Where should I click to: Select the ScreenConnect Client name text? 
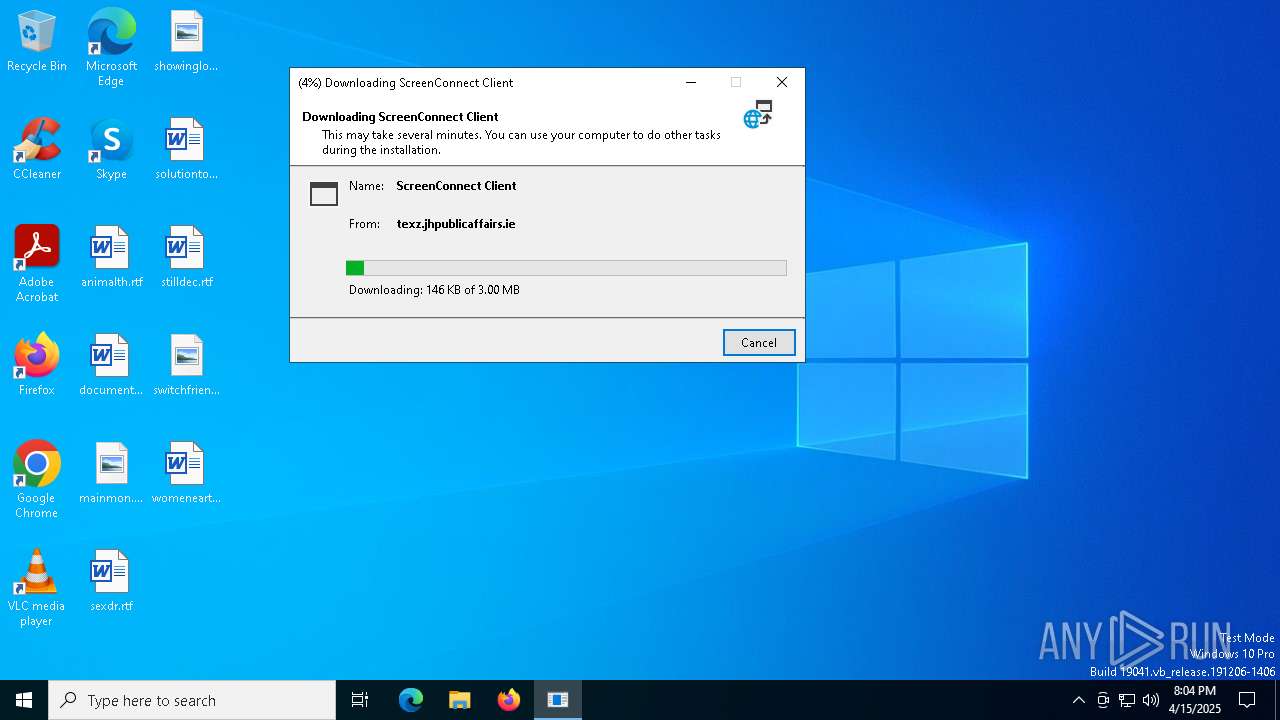tap(456, 186)
